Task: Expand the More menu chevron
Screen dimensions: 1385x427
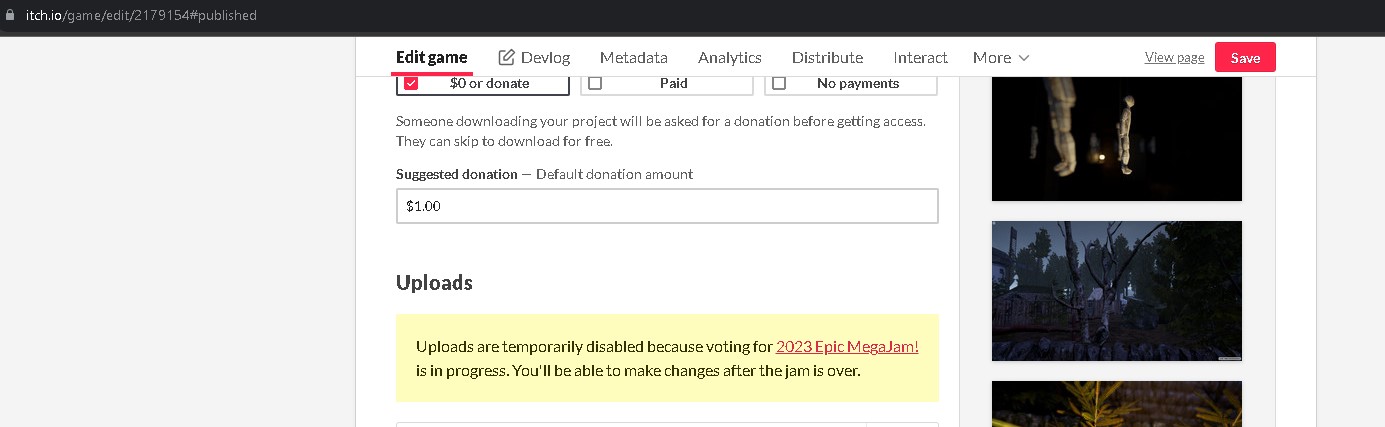Action: click(1024, 58)
